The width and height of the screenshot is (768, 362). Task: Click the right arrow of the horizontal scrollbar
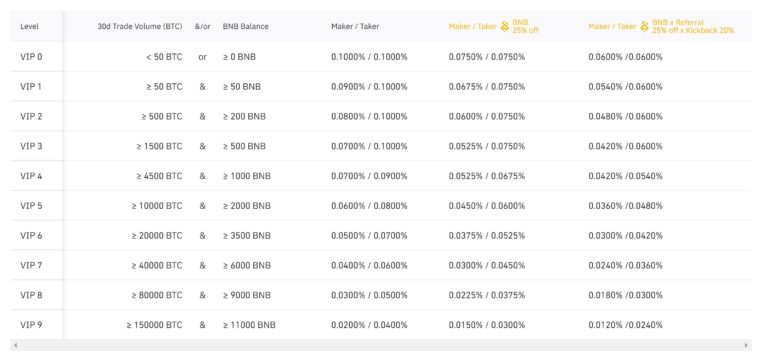coord(746,345)
